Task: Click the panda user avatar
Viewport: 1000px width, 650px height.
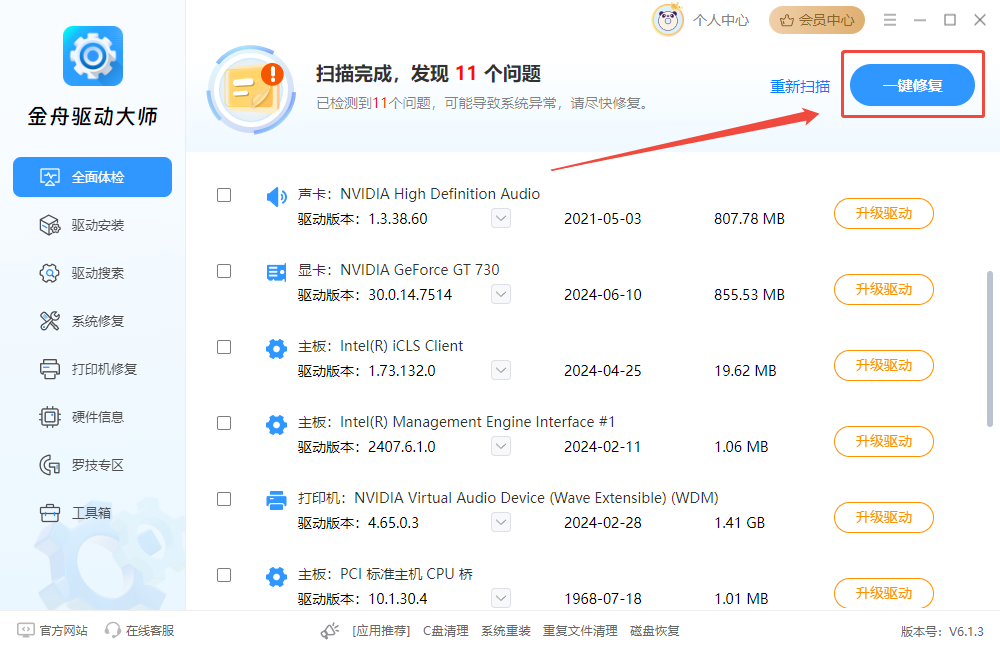Action: pos(668,20)
